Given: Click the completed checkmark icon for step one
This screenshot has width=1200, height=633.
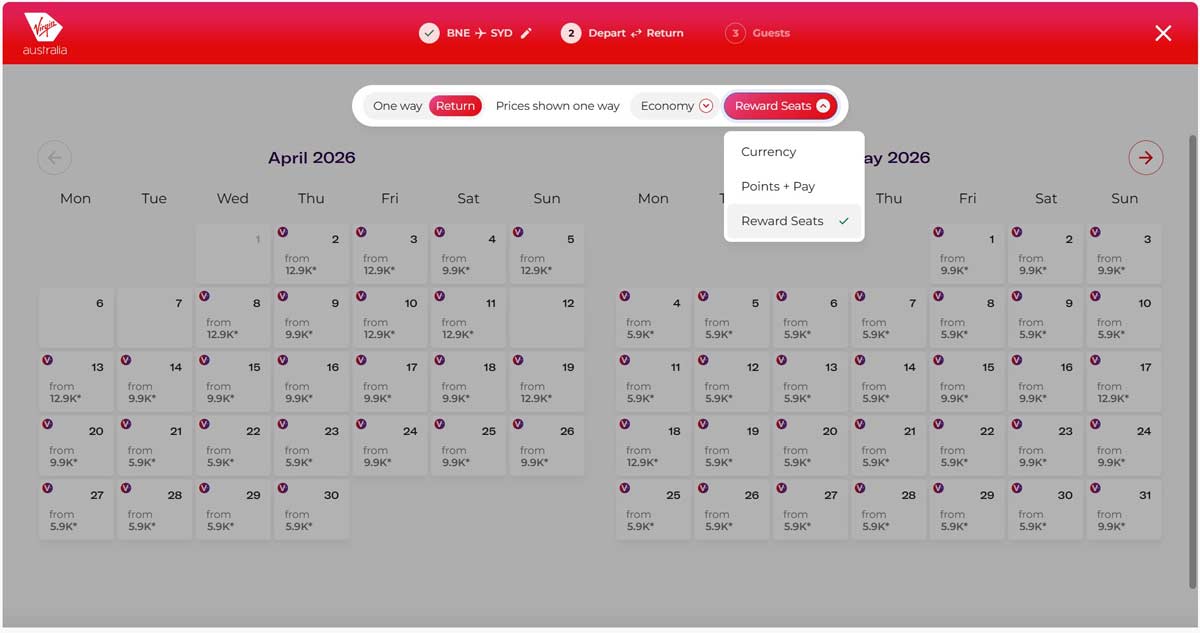Looking at the screenshot, I should pyautogui.click(x=429, y=33).
